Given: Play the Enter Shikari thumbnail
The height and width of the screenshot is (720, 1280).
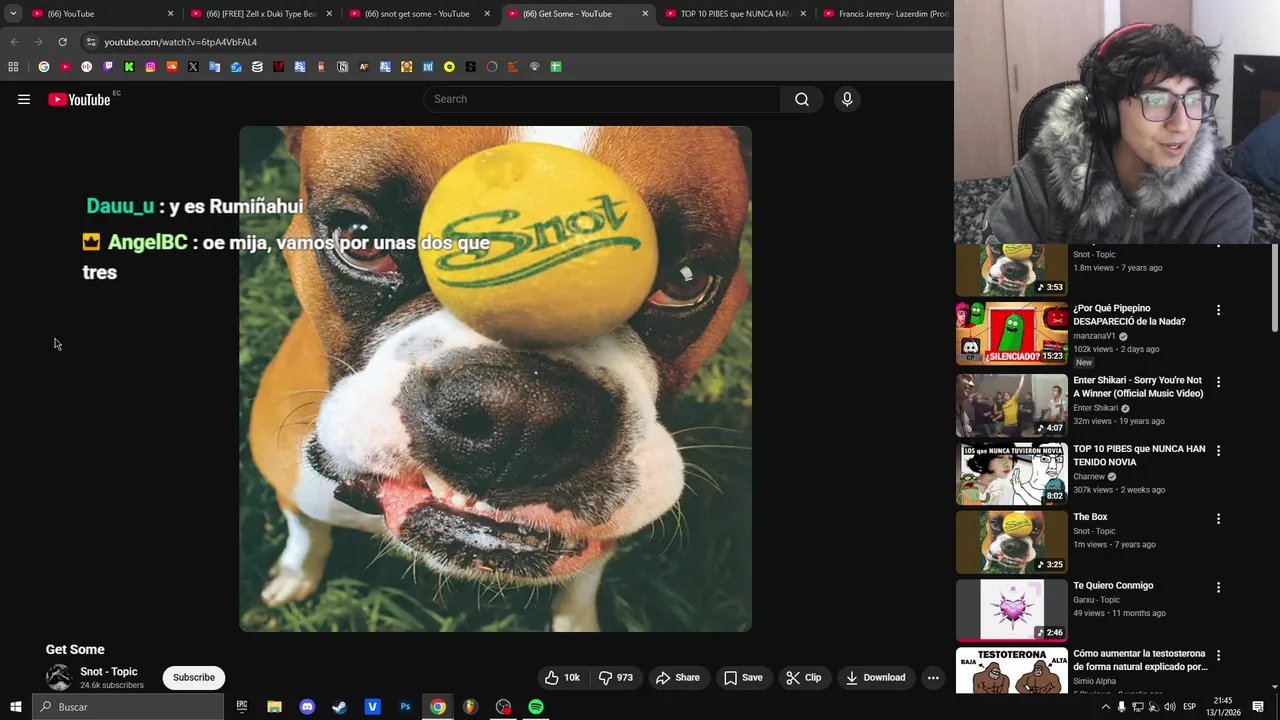Looking at the screenshot, I should (1012, 405).
